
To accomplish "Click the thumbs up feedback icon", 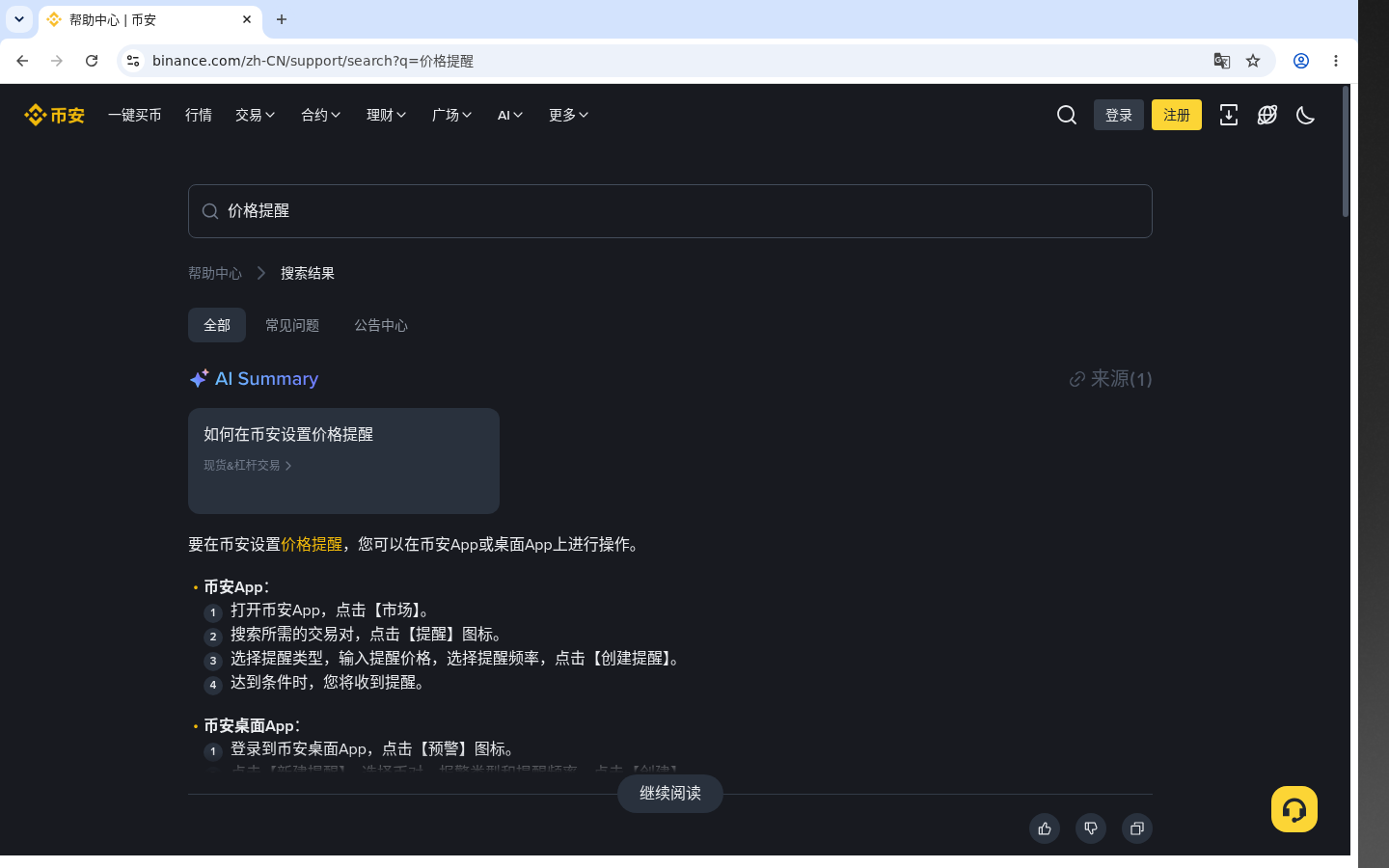I will (x=1045, y=828).
